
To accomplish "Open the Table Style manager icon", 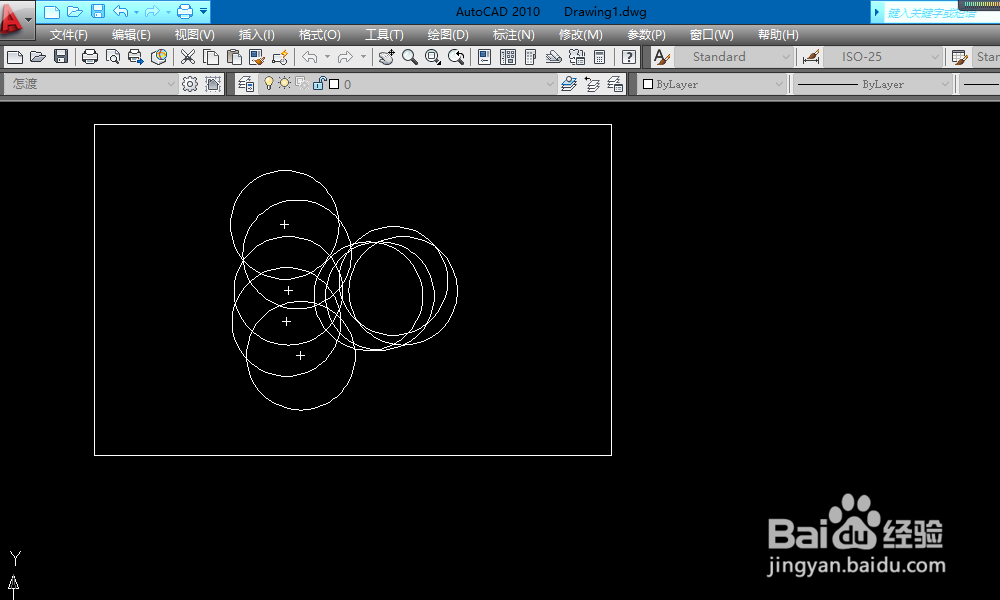I will click(959, 57).
